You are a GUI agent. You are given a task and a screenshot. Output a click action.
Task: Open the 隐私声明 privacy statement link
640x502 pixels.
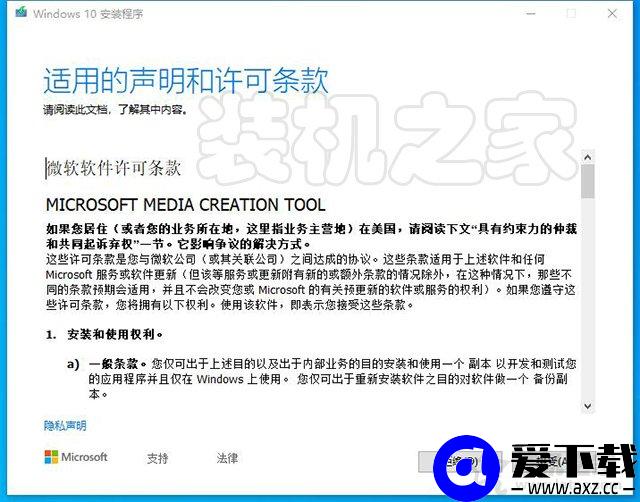(x=65, y=426)
